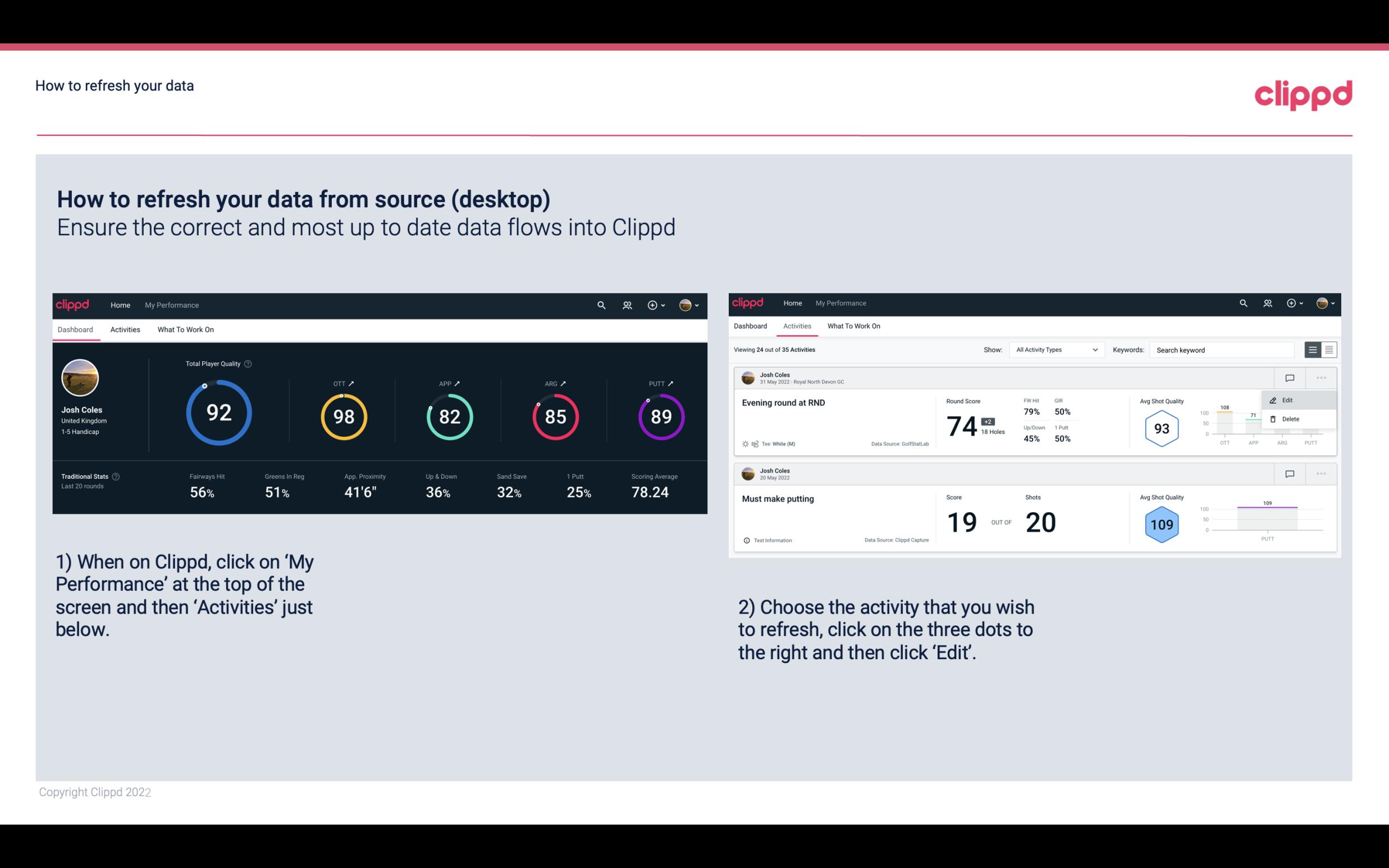This screenshot has width=1389, height=868.
Task: Click the grid view toggle icon activities
Action: point(1329,349)
